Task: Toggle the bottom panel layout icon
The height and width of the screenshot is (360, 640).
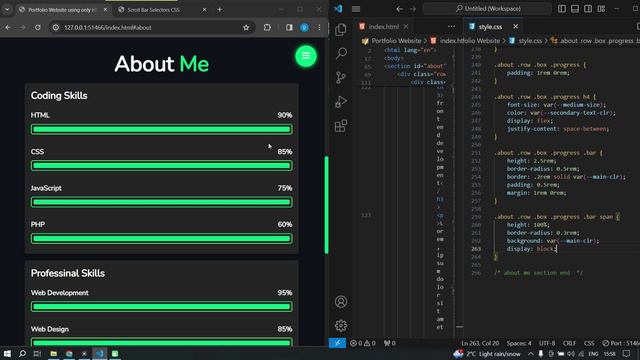Action: 575,9
